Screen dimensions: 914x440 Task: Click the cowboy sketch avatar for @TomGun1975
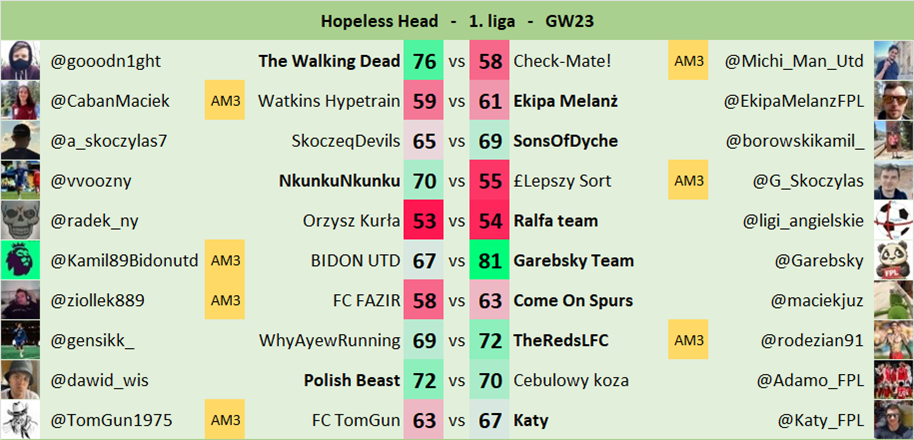tap(19, 421)
